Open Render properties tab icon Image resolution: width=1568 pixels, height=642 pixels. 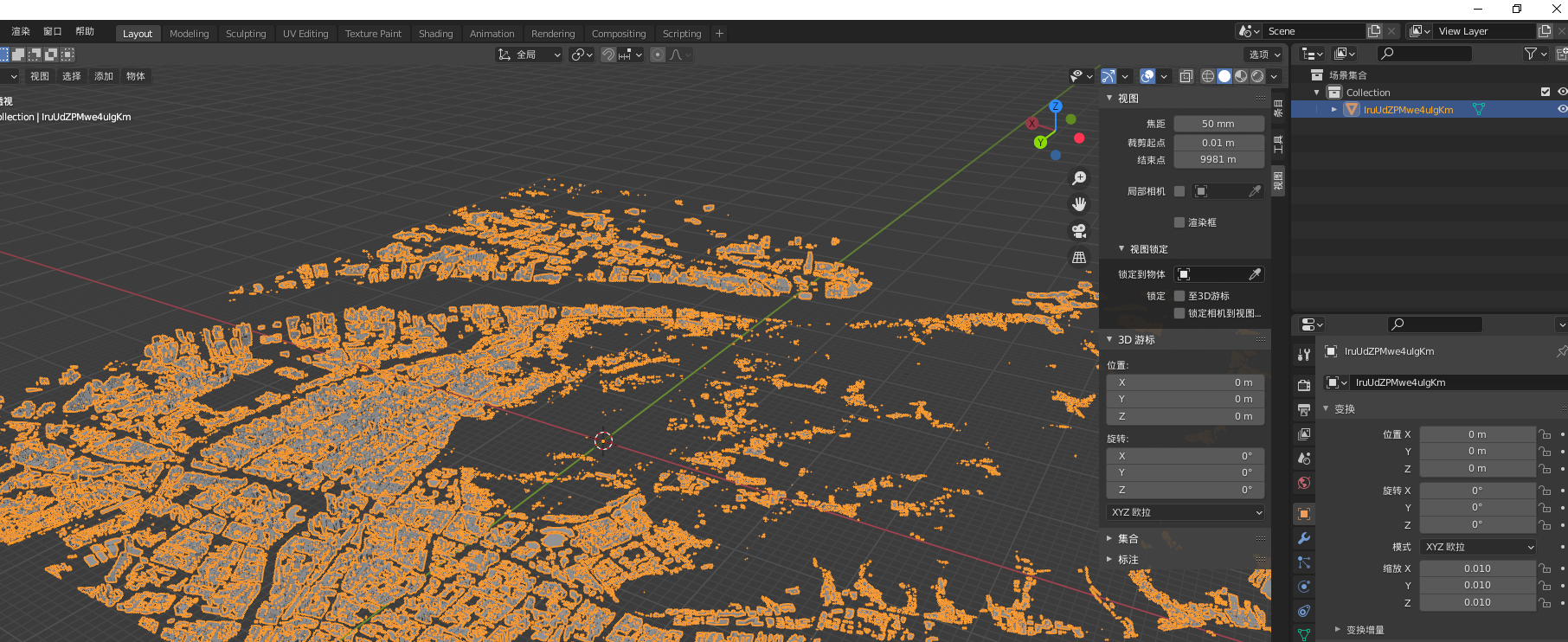[1304, 385]
